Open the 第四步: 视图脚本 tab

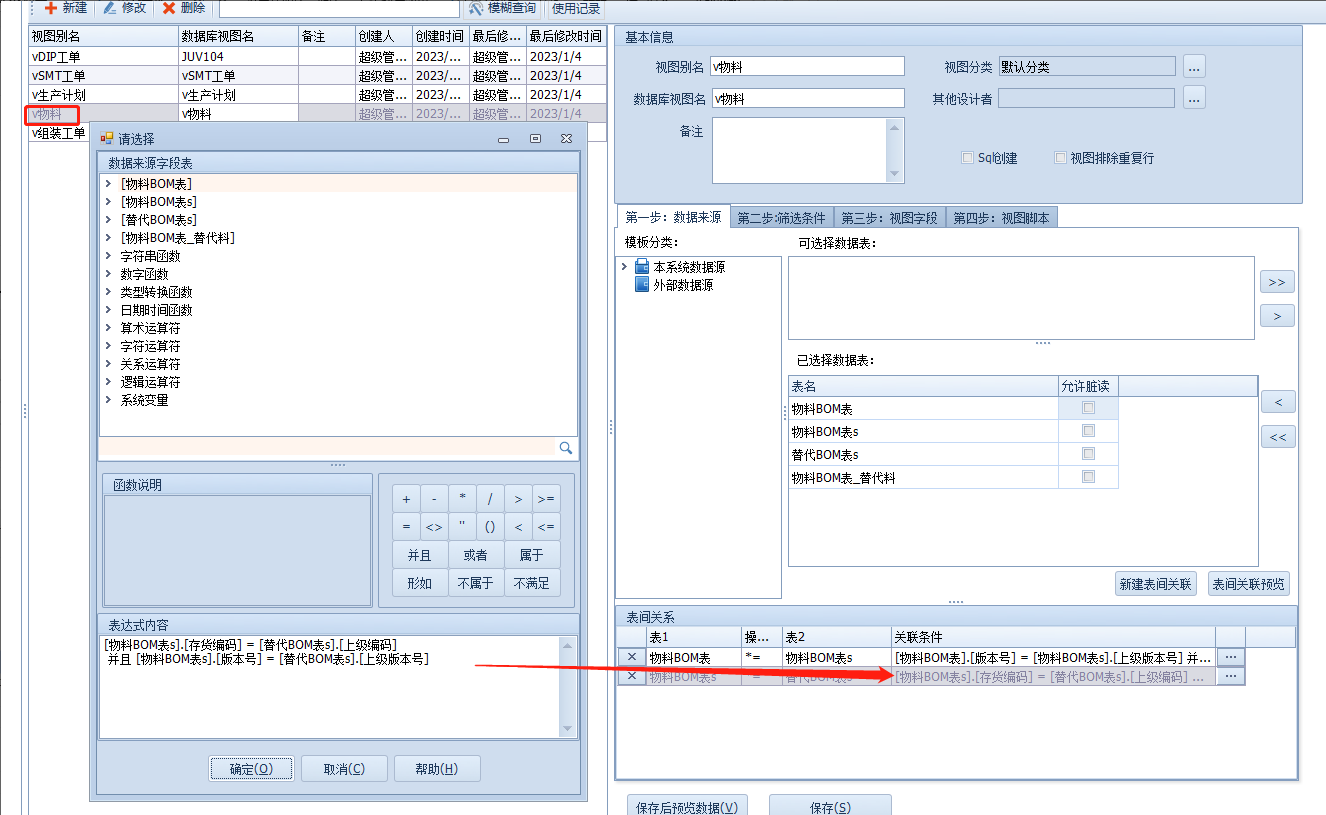point(1000,218)
